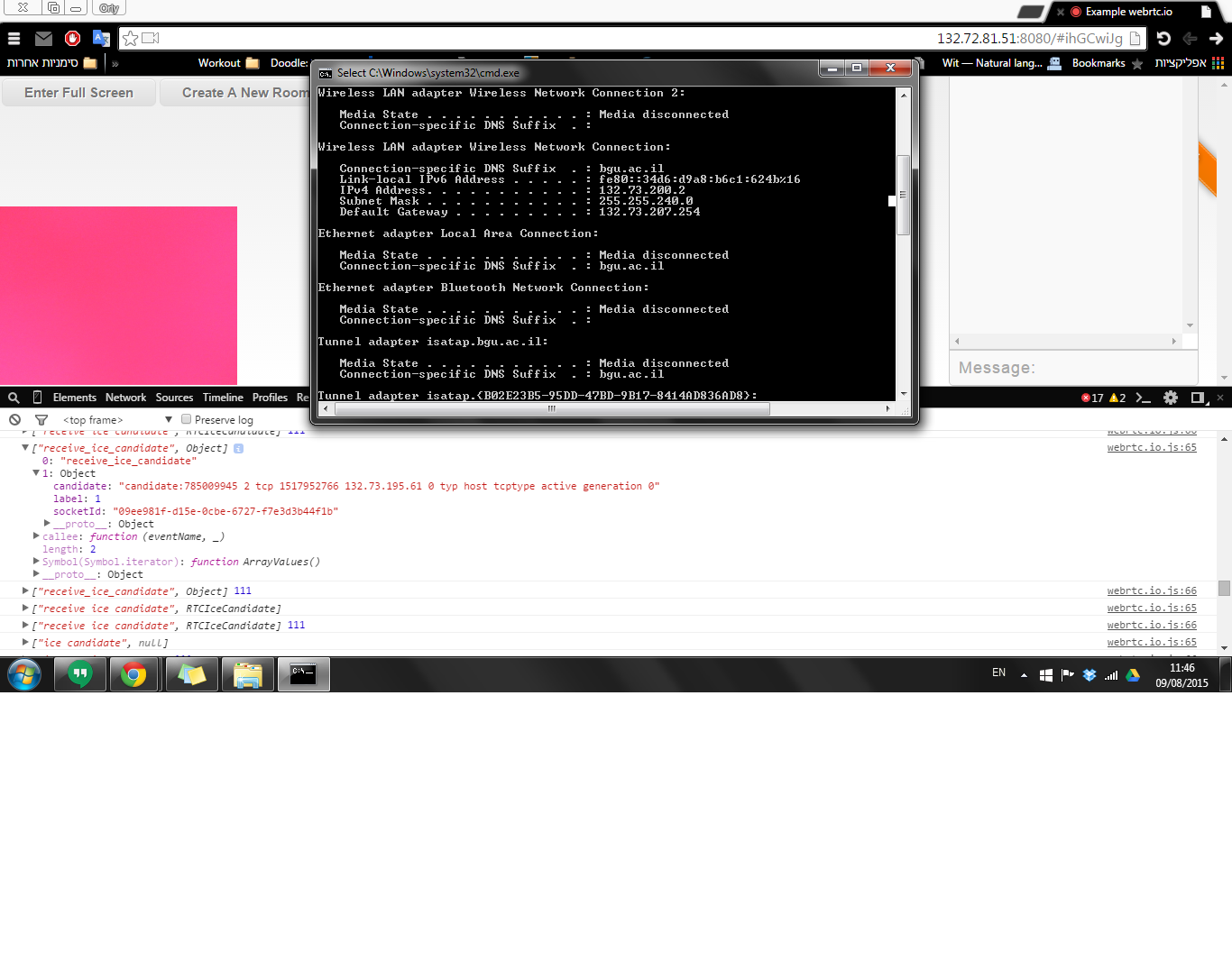
Task: Open the Windows Start orb
Action: 24,674
